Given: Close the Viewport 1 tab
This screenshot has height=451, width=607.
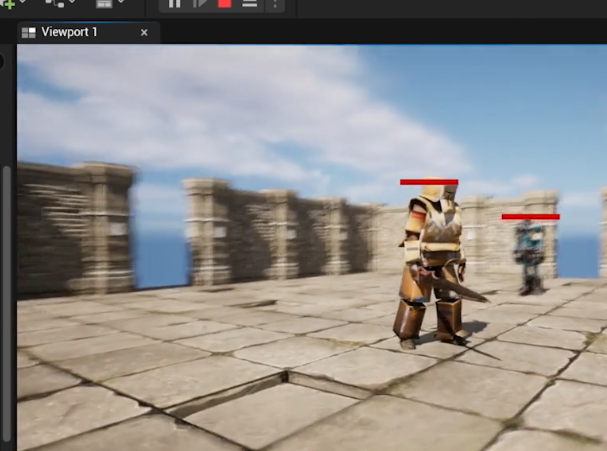Looking at the screenshot, I should pos(144,33).
